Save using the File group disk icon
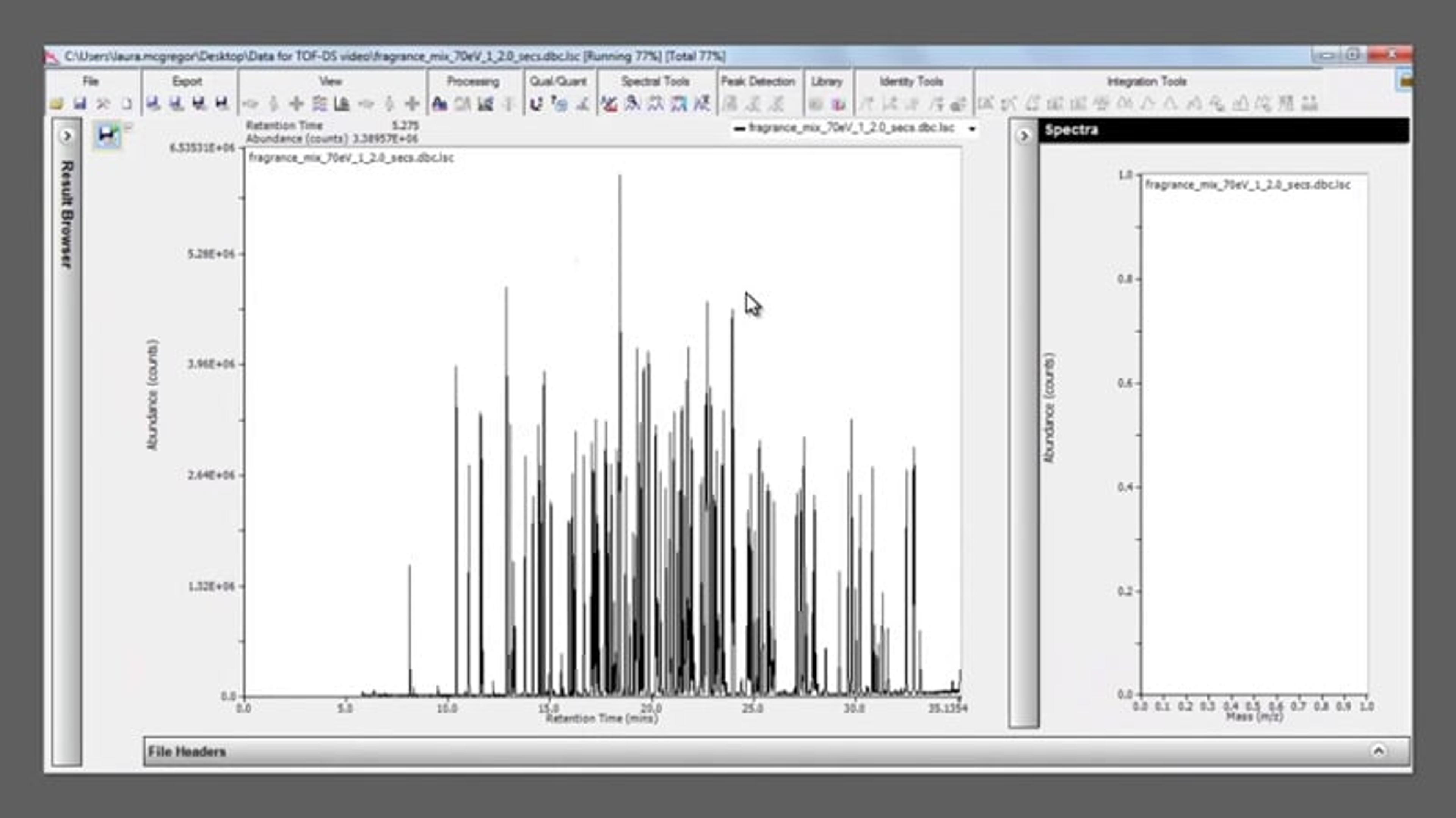The width and height of the screenshot is (1456, 818). [x=80, y=104]
